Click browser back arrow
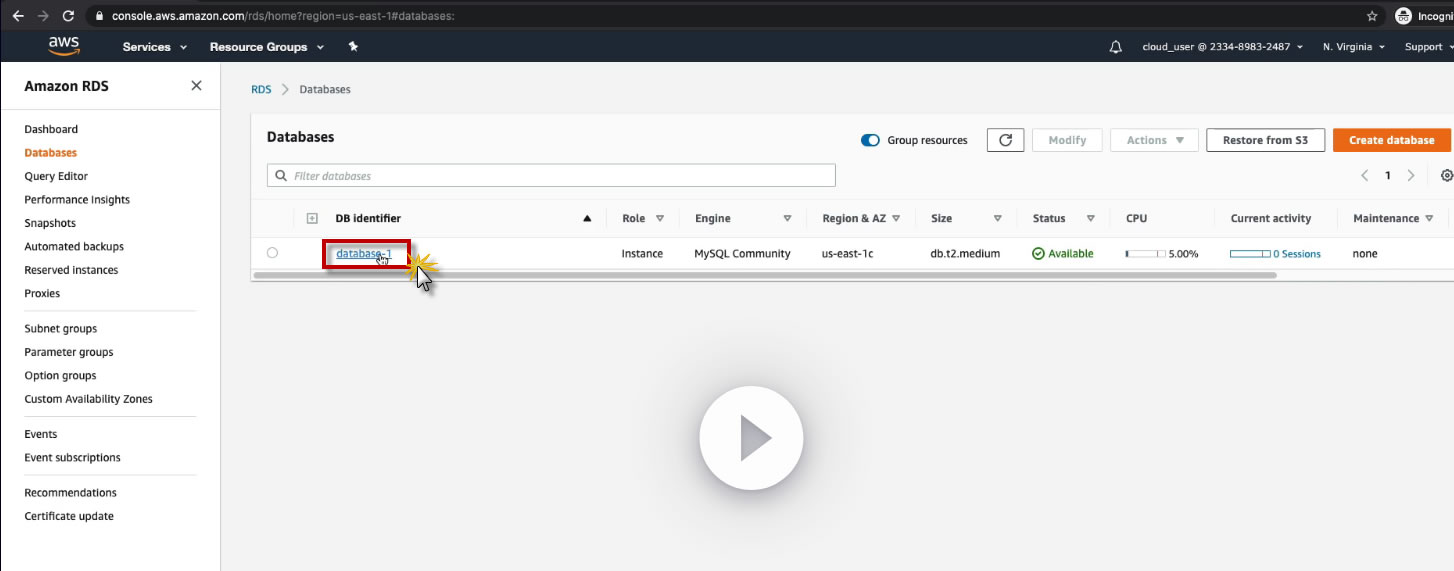The image size is (1454, 571). [x=18, y=16]
